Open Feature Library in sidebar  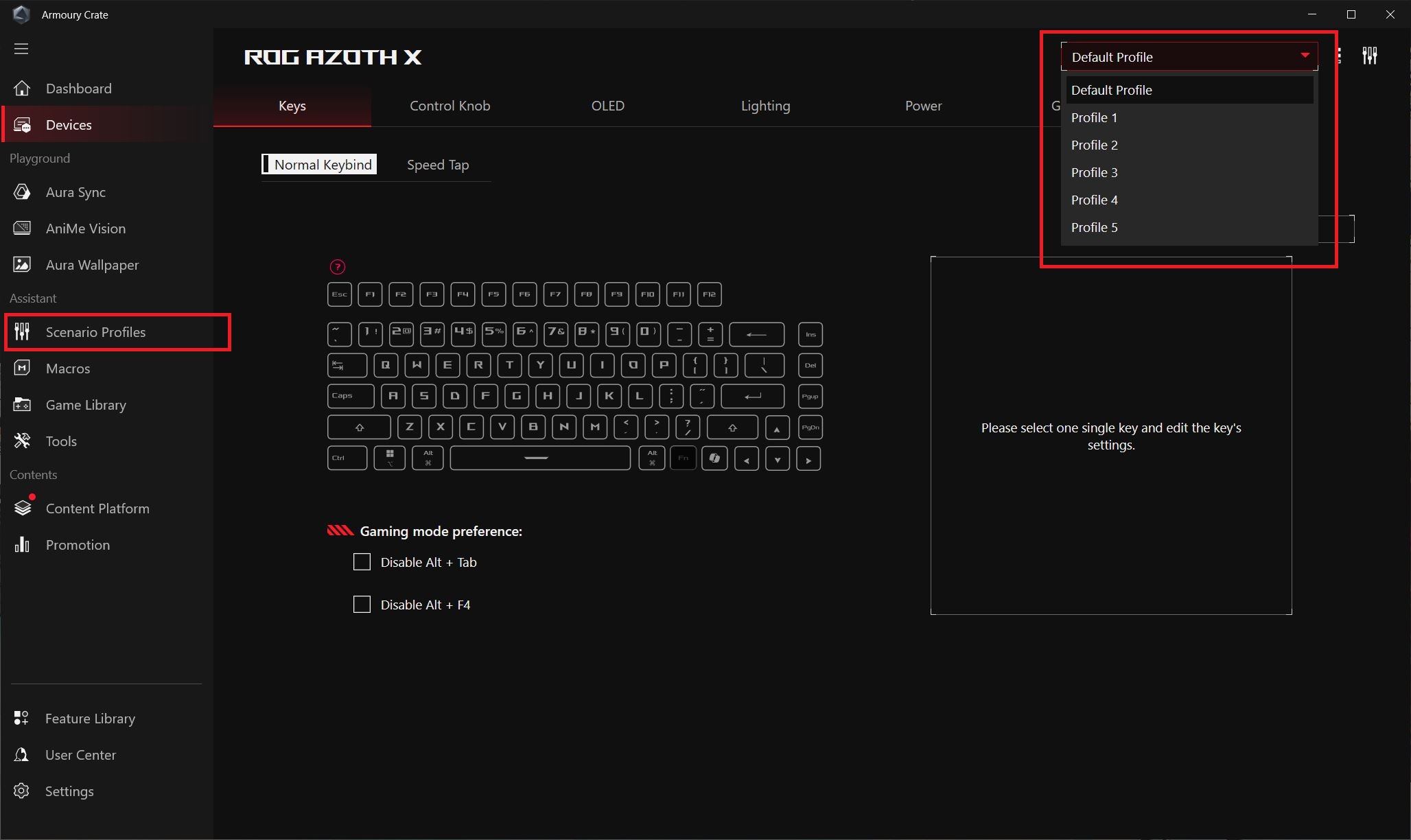pyautogui.click(x=106, y=719)
